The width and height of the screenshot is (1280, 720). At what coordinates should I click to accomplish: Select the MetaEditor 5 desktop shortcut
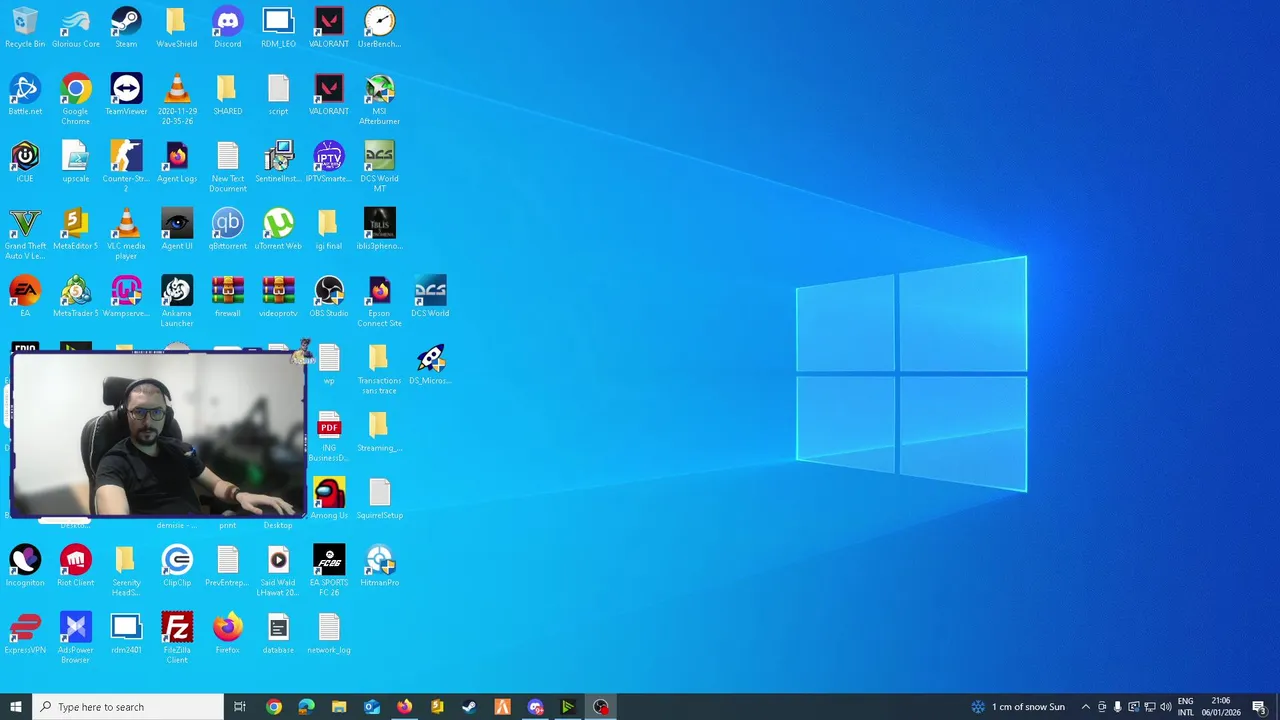pyautogui.click(x=76, y=229)
